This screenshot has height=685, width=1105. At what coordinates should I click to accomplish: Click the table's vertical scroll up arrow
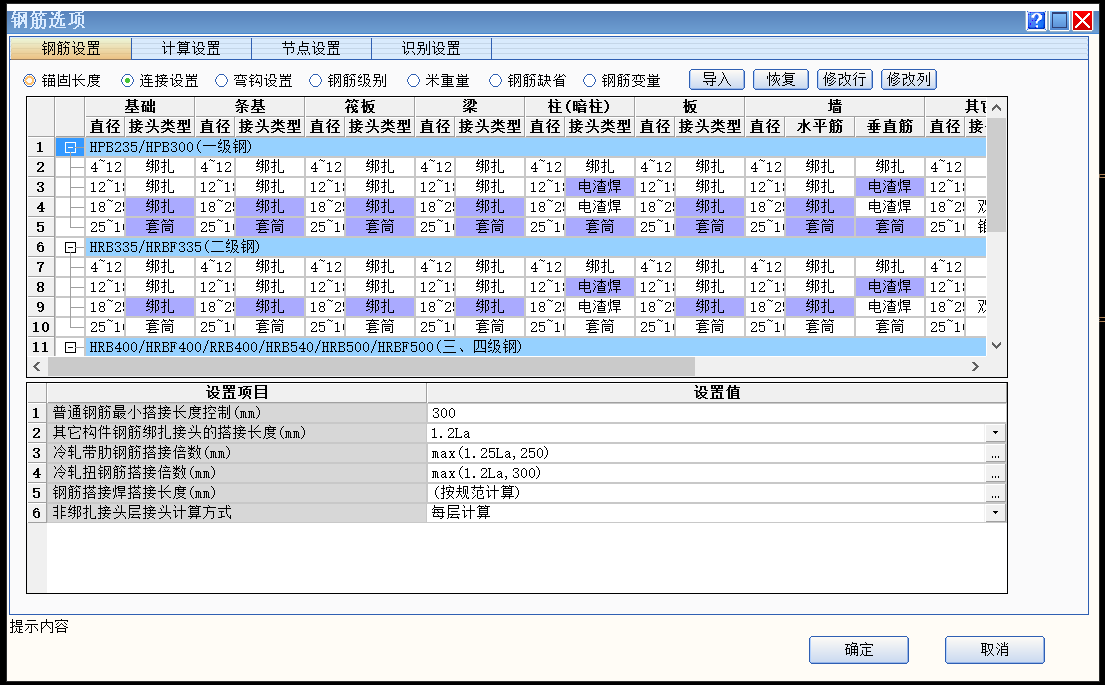[x=996, y=108]
